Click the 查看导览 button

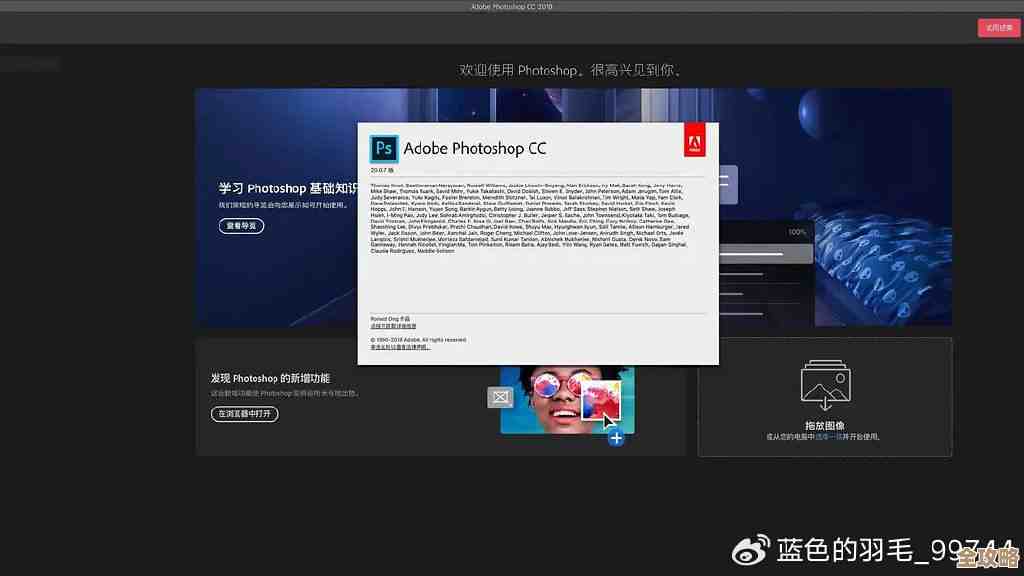coord(240,225)
